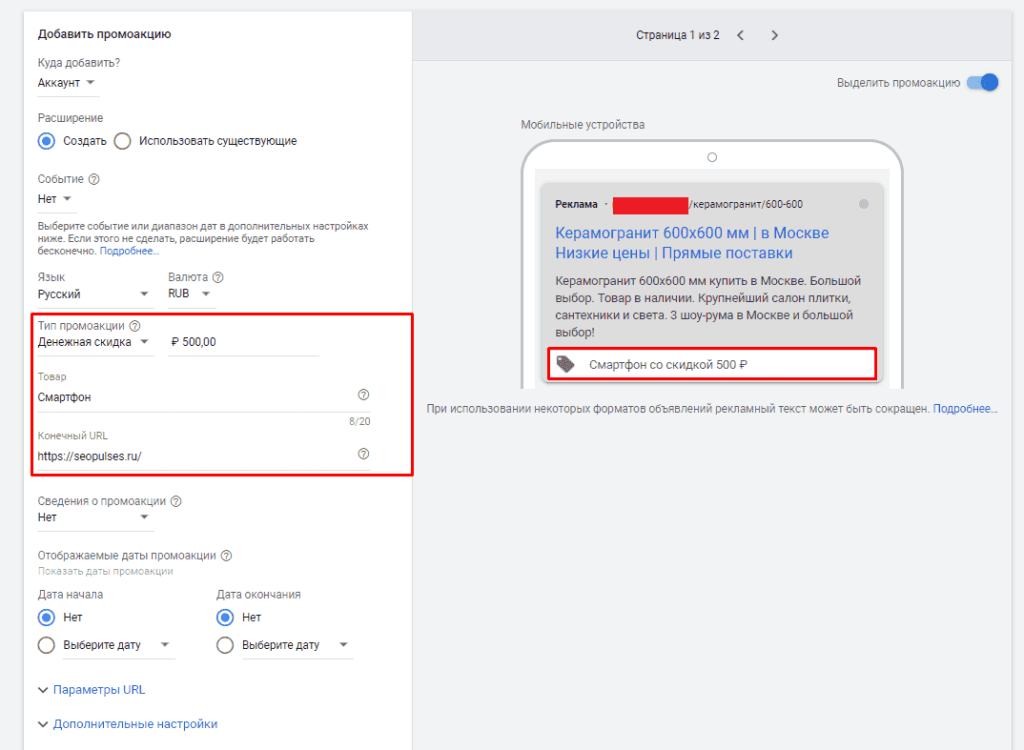Screen dimensions: 1024x750
Task: Click Подробнее link under Событие description
Action: tap(129, 251)
